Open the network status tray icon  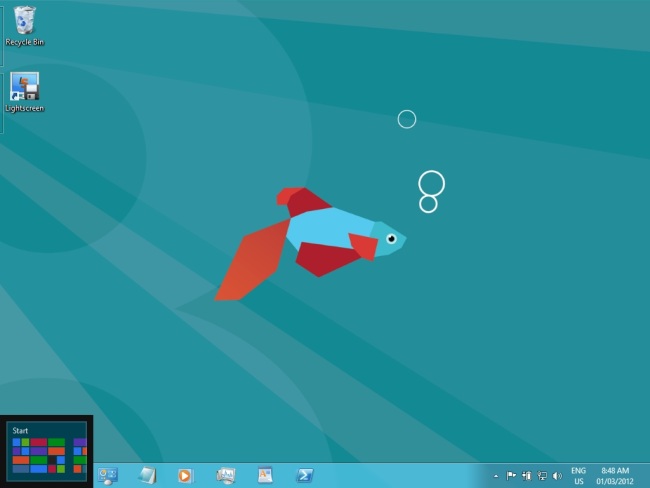pos(542,476)
